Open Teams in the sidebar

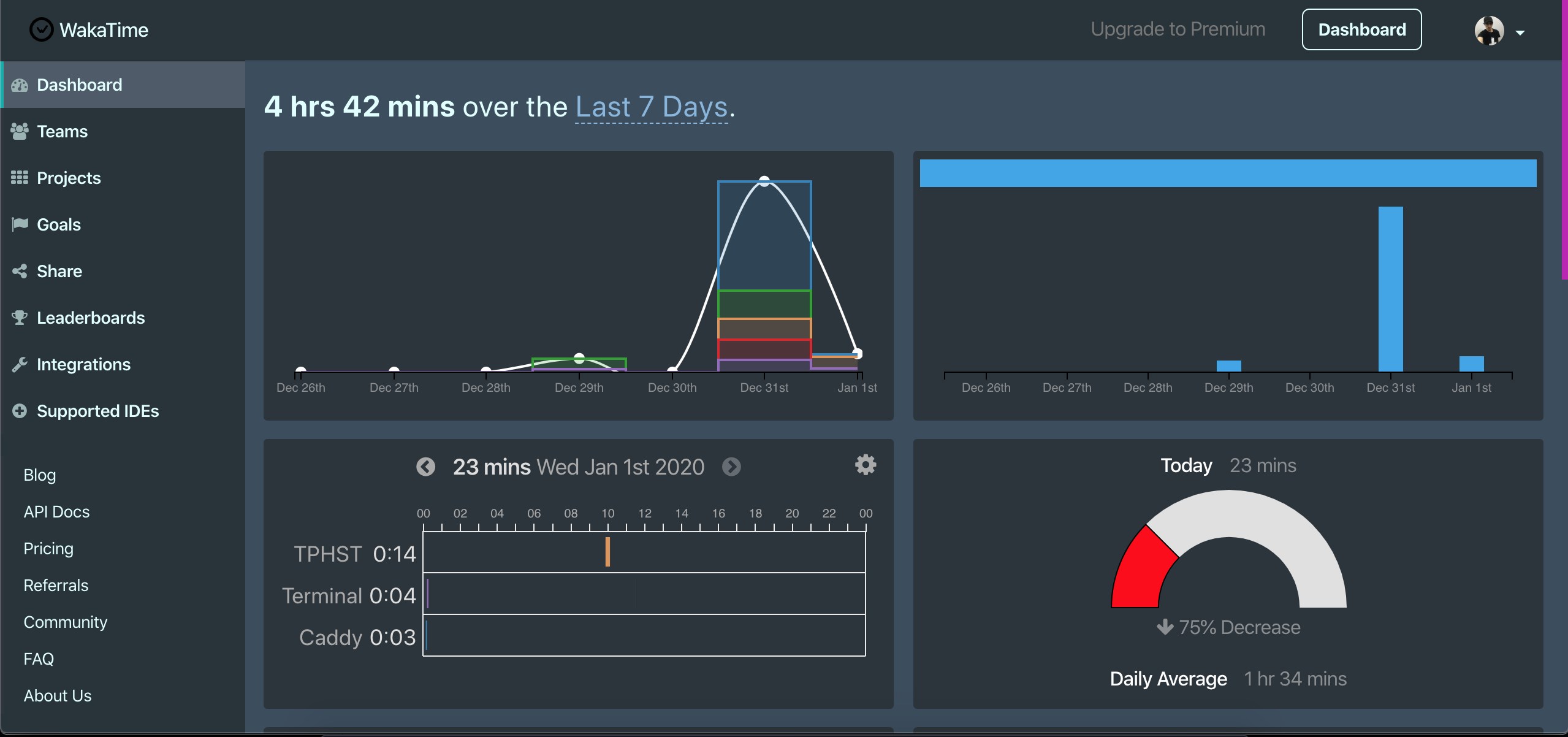click(x=123, y=131)
